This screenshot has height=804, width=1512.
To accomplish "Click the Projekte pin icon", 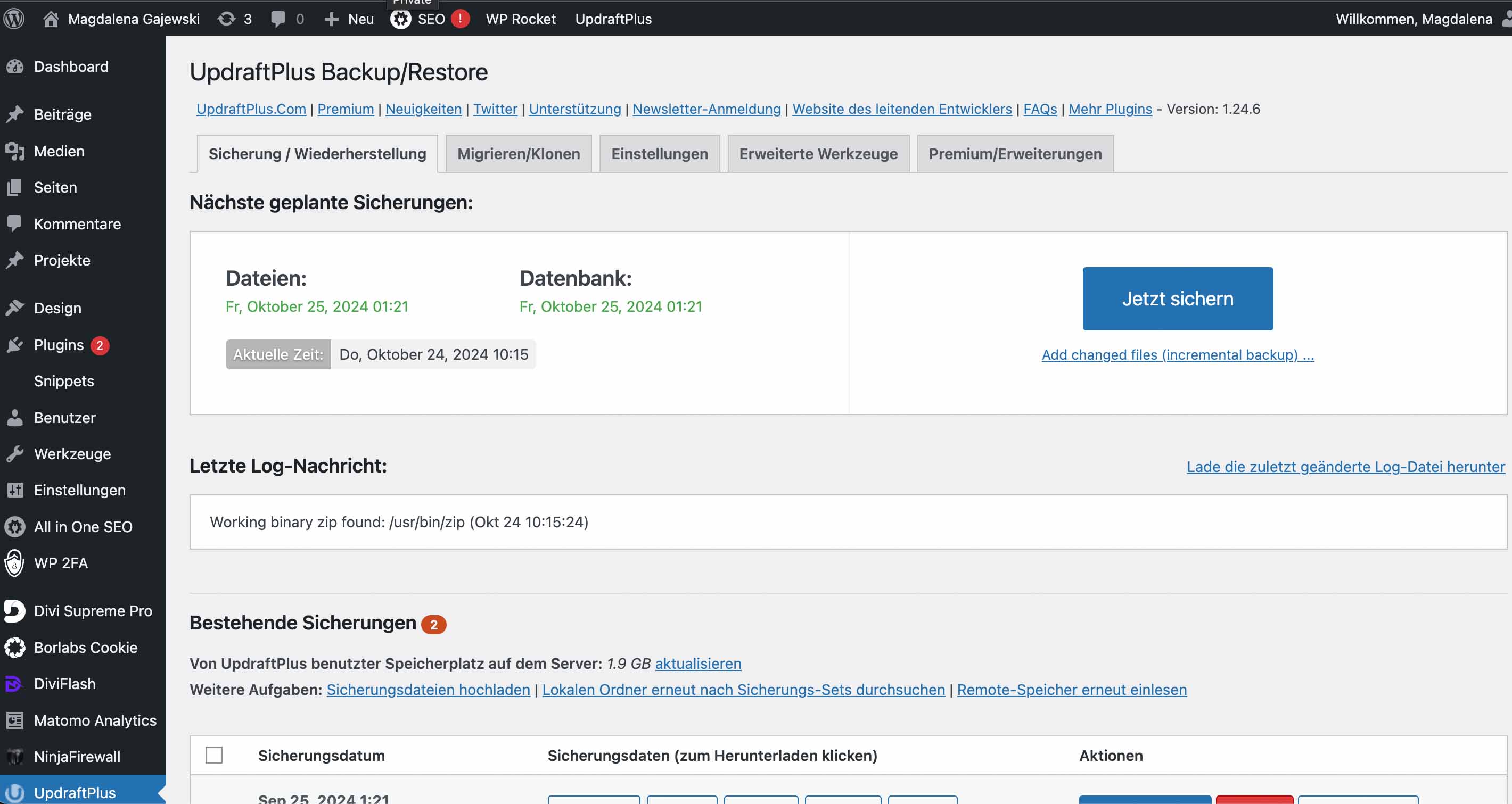I will coord(15,260).
